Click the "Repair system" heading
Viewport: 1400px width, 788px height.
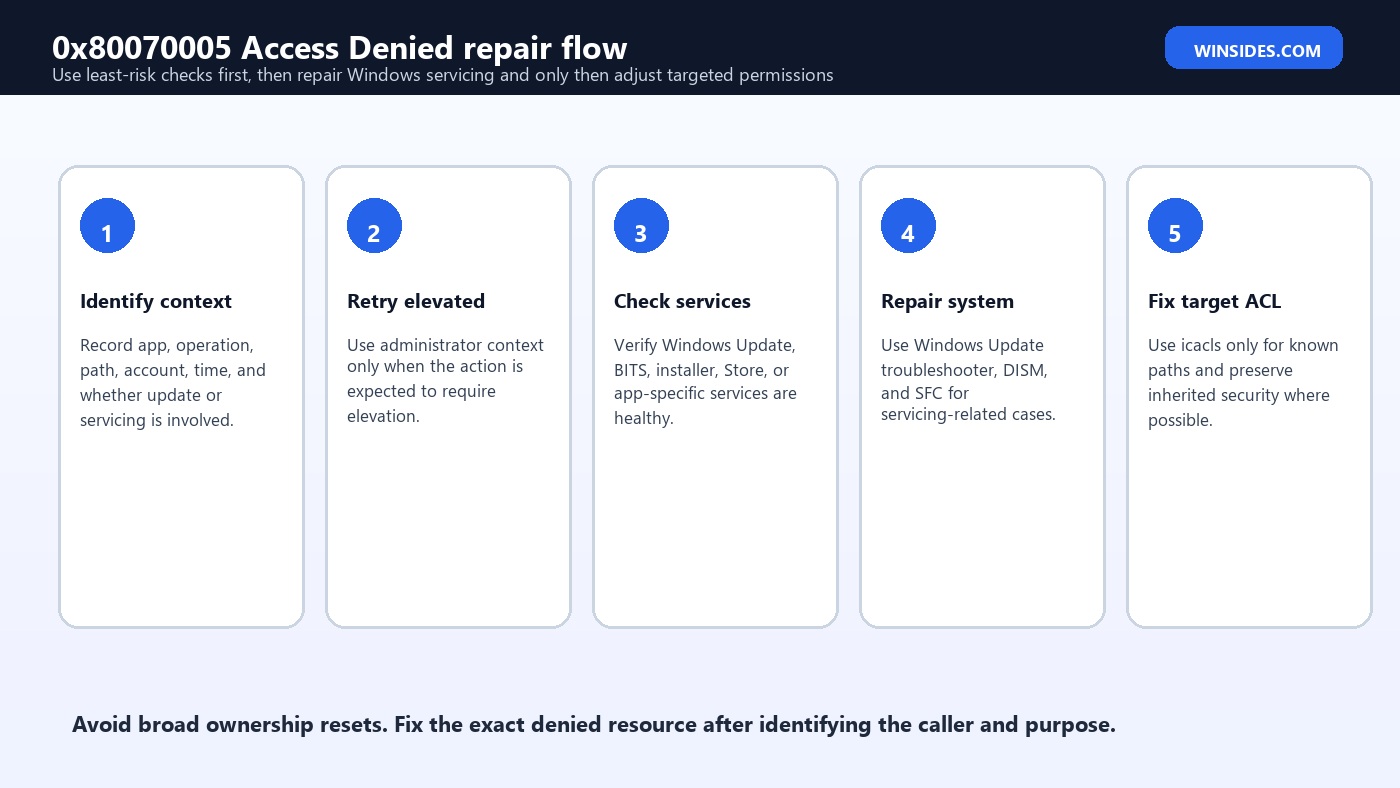[x=947, y=301]
